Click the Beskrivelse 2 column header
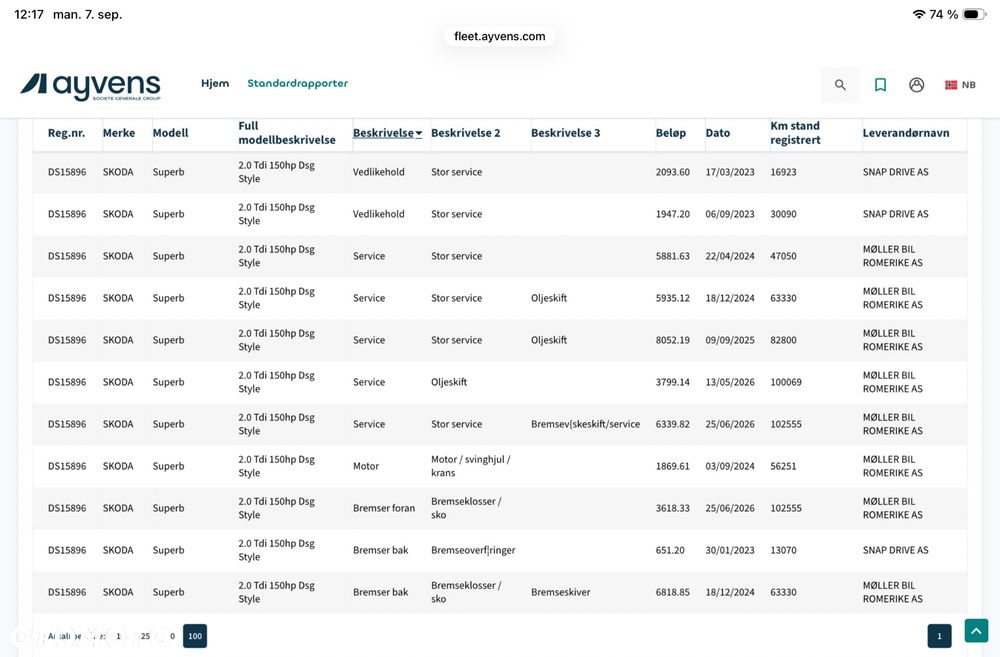 click(x=466, y=133)
